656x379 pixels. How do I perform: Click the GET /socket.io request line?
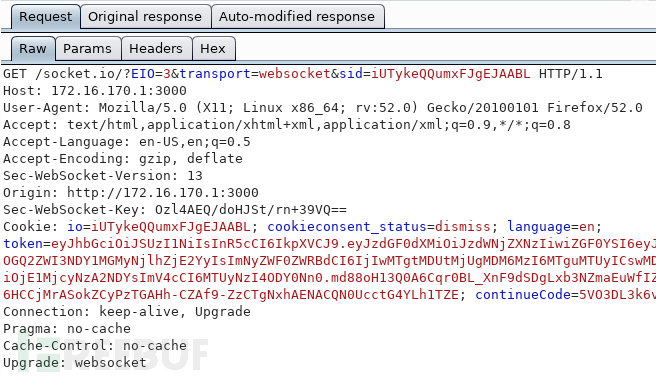pyautogui.click(x=303, y=74)
